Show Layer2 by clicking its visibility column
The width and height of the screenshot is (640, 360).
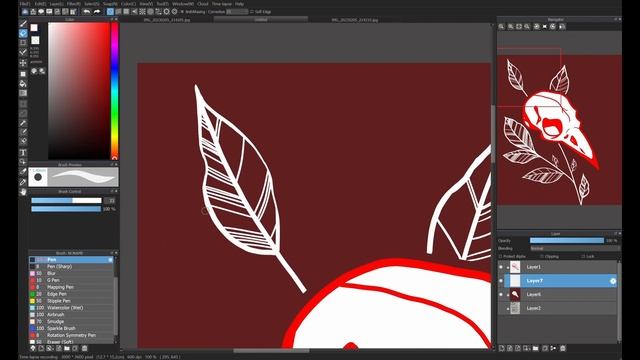pos(501,308)
